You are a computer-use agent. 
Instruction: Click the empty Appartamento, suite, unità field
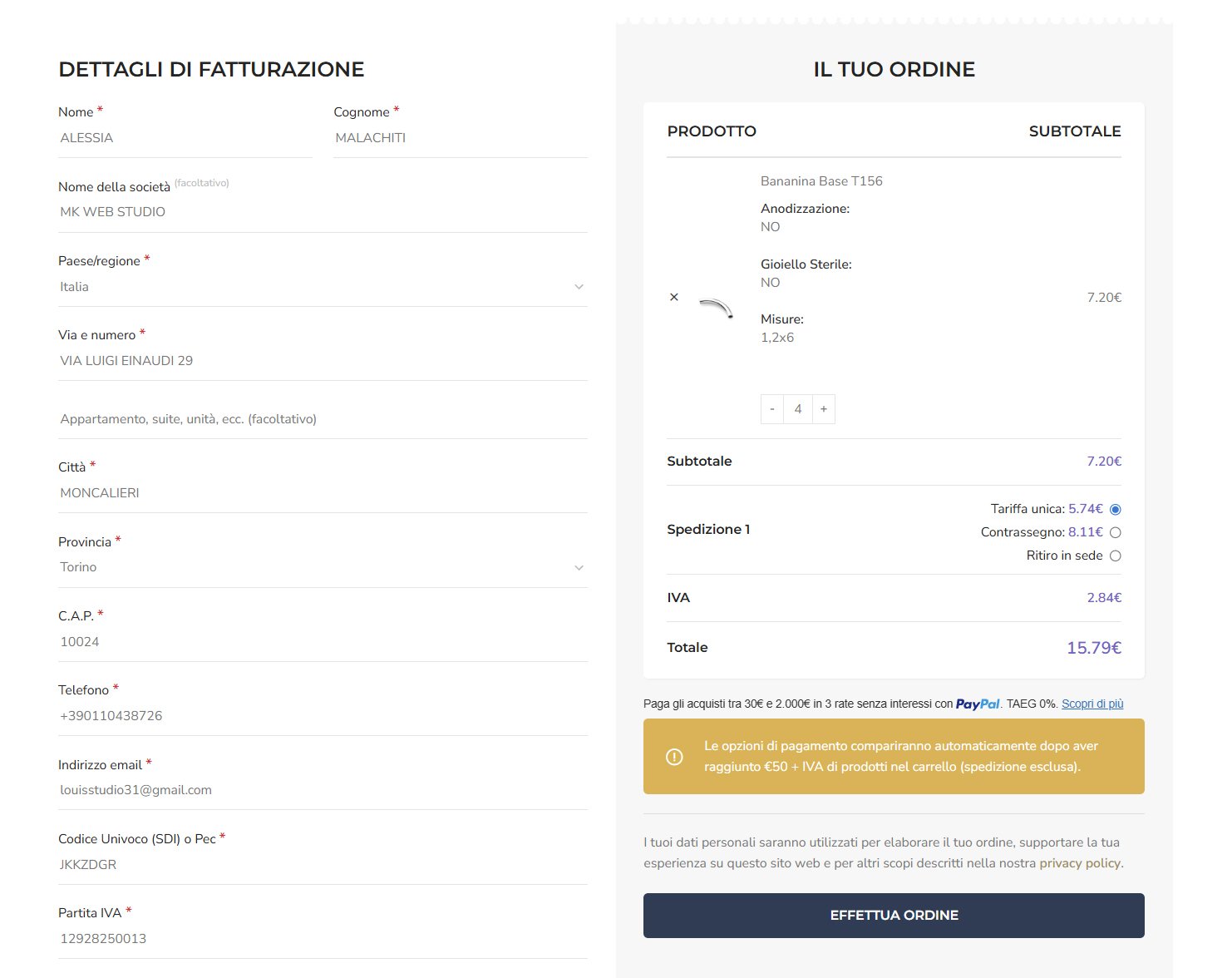coord(323,419)
